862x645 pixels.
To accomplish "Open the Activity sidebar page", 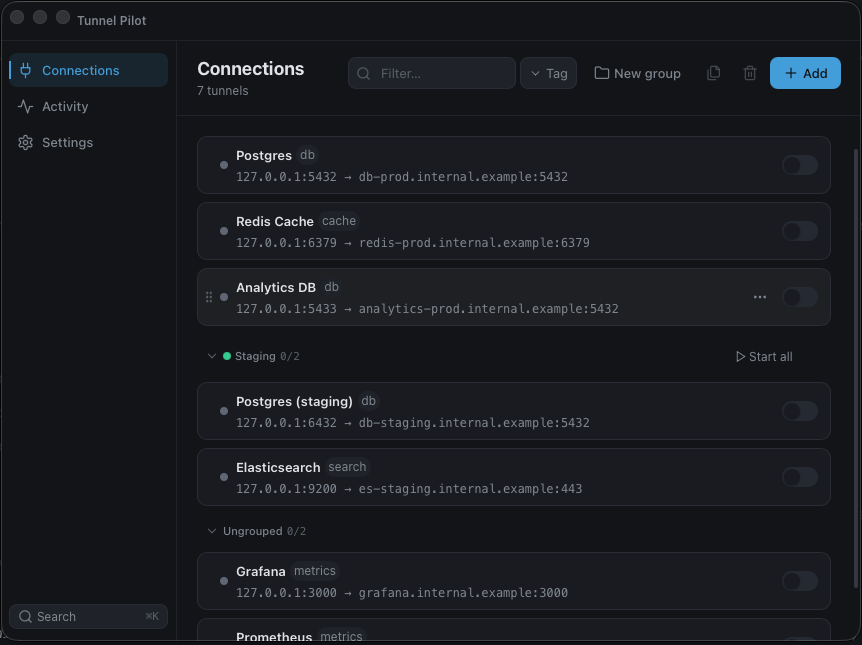I will (89, 106).
